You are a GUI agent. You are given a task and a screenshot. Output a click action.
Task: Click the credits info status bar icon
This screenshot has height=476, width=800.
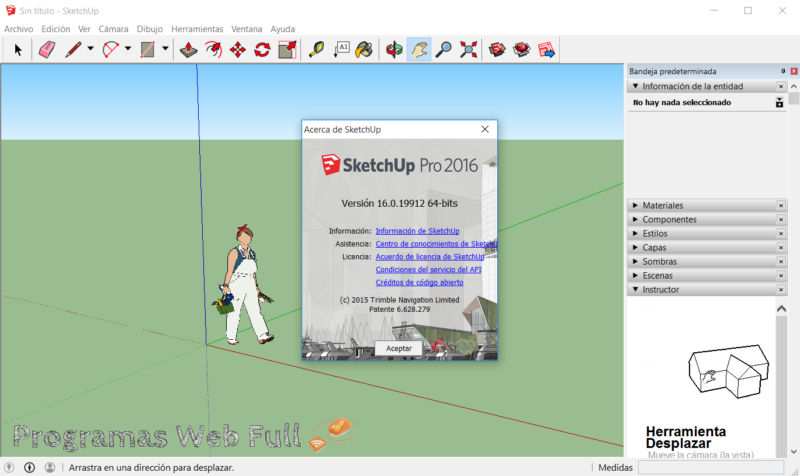point(30,467)
